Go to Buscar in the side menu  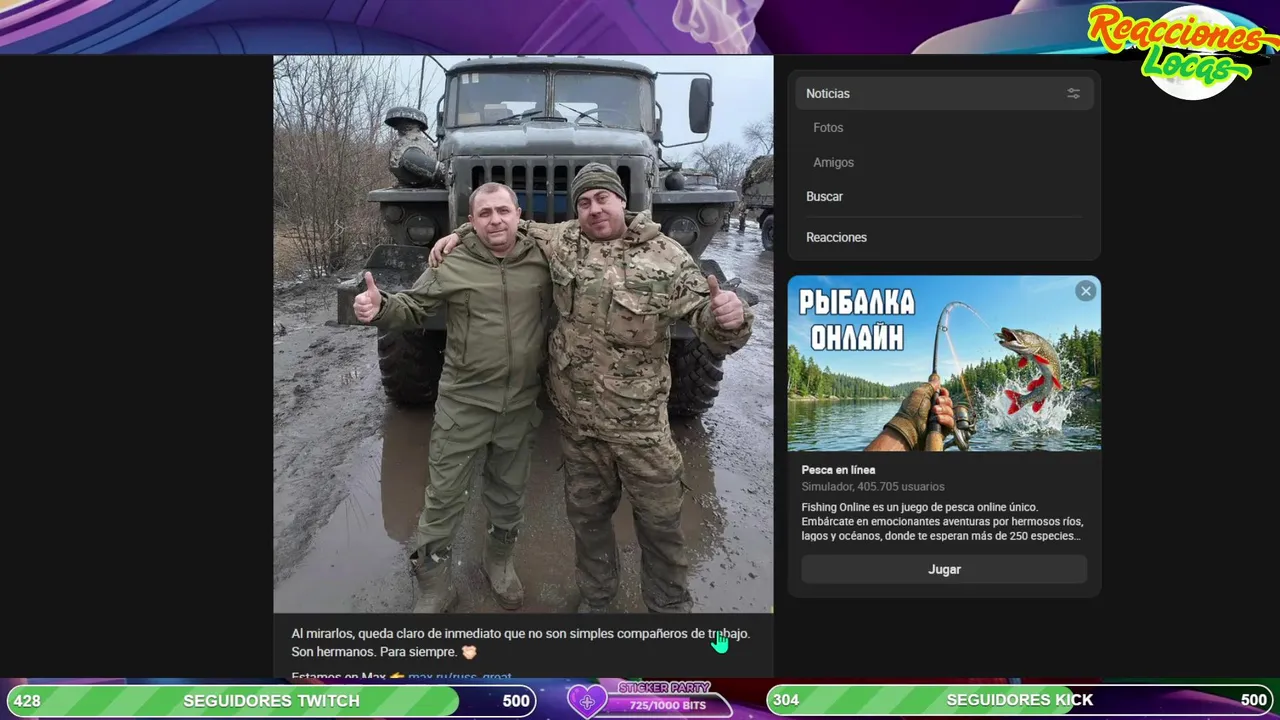pyautogui.click(x=824, y=197)
